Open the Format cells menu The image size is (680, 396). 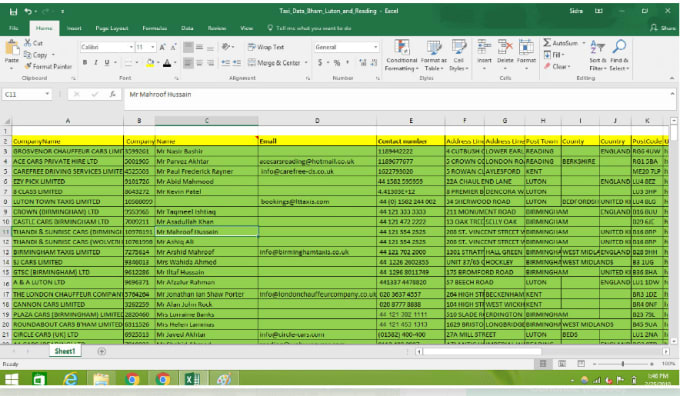526,55
